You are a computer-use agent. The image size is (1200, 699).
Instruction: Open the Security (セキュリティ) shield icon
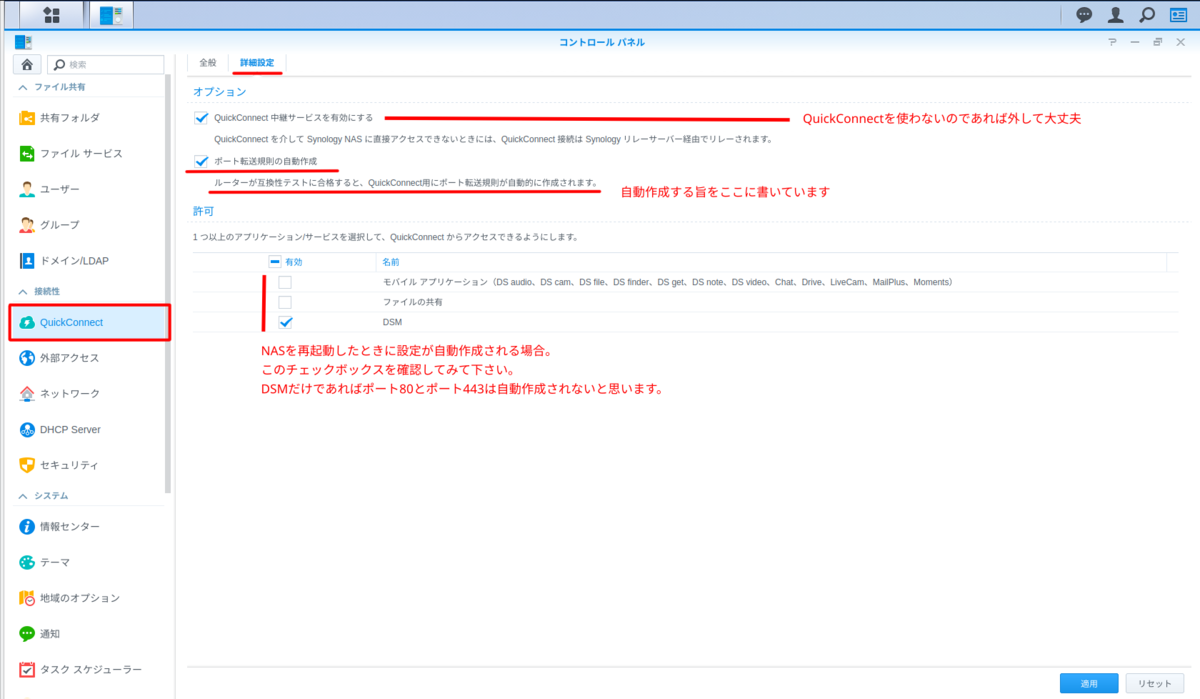tap(27, 465)
